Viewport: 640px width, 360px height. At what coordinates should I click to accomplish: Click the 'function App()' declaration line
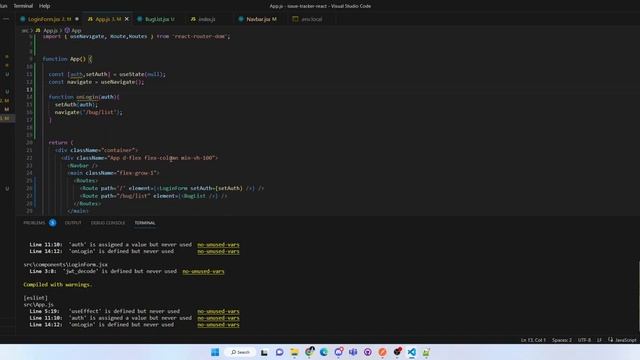coord(67,59)
